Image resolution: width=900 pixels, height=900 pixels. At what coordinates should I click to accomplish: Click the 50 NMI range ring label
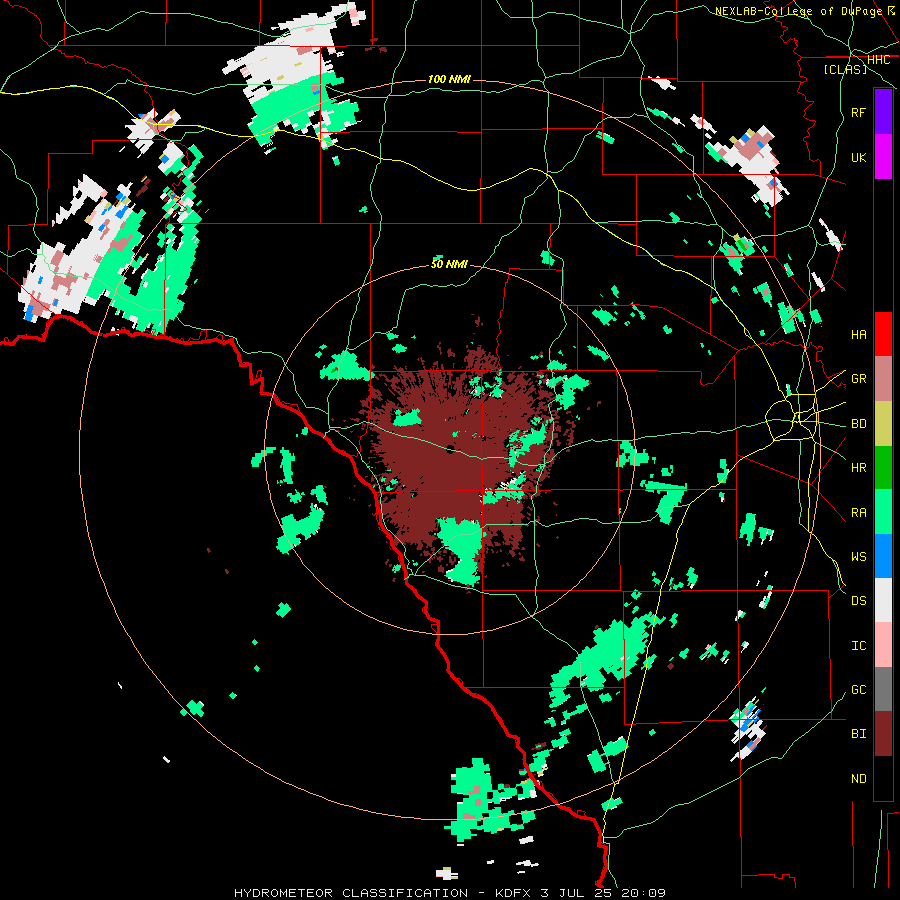pyautogui.click(x=449, y=264)
